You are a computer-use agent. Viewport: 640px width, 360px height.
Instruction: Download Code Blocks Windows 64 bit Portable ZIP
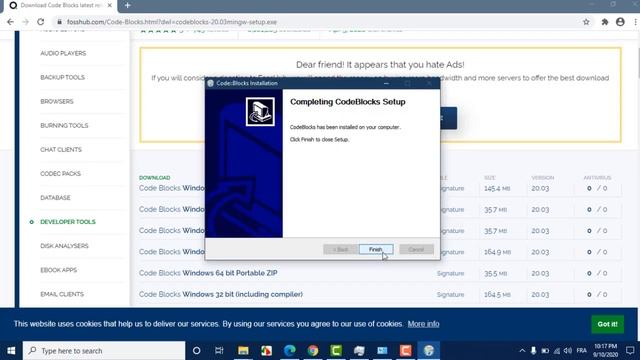coord(208,273)
